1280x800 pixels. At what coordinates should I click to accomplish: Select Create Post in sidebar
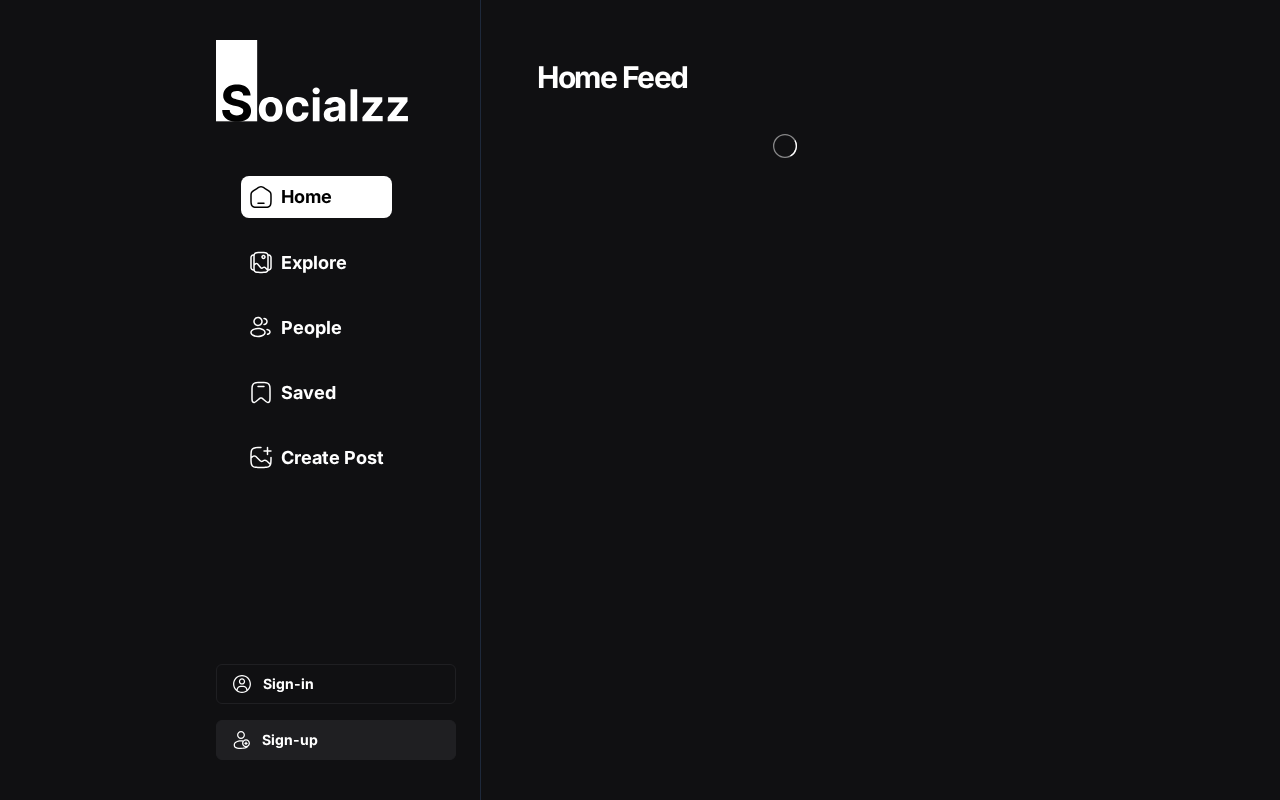(x=316, y=457)
